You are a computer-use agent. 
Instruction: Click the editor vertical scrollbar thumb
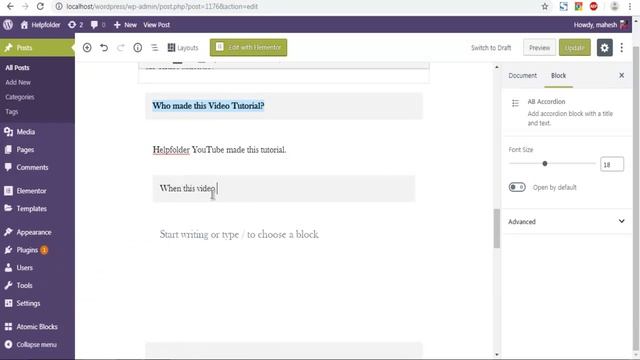(x=497, y=228)
